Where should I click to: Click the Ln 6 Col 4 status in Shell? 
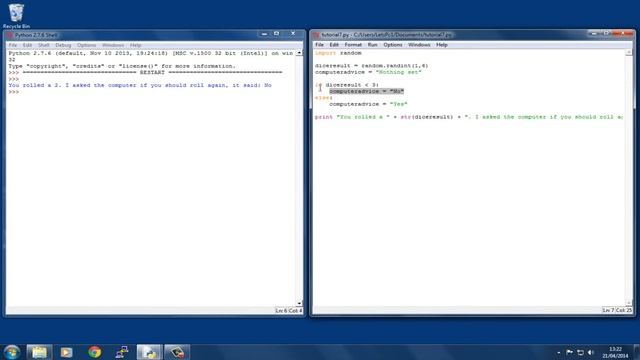coord(289,311)
